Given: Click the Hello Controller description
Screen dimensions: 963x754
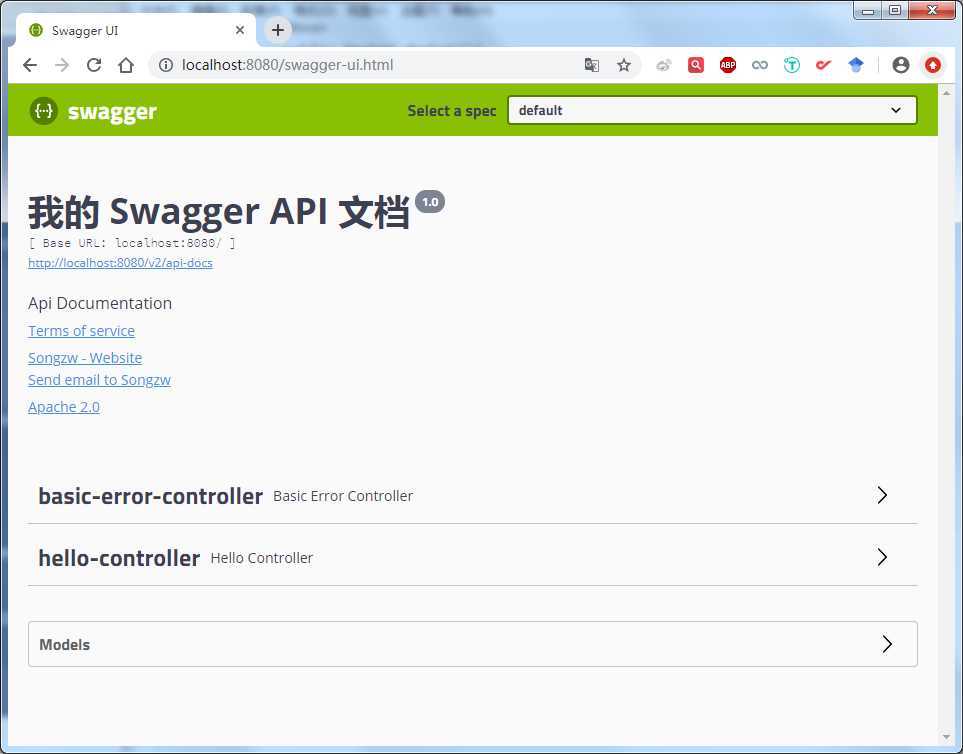Looking at the screenshot, I should (x=262, y=558).
